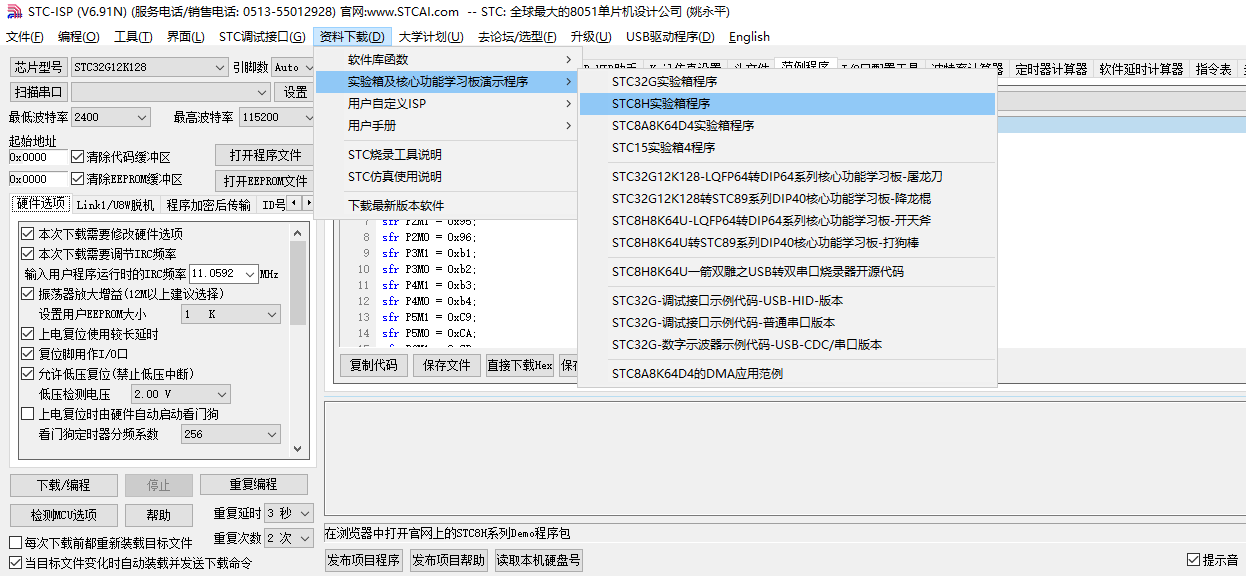Image resolution: width=1246 pixels, height=576 pixels.
Task: Open the 工具(T) menu
Action: tap(133, 37)
